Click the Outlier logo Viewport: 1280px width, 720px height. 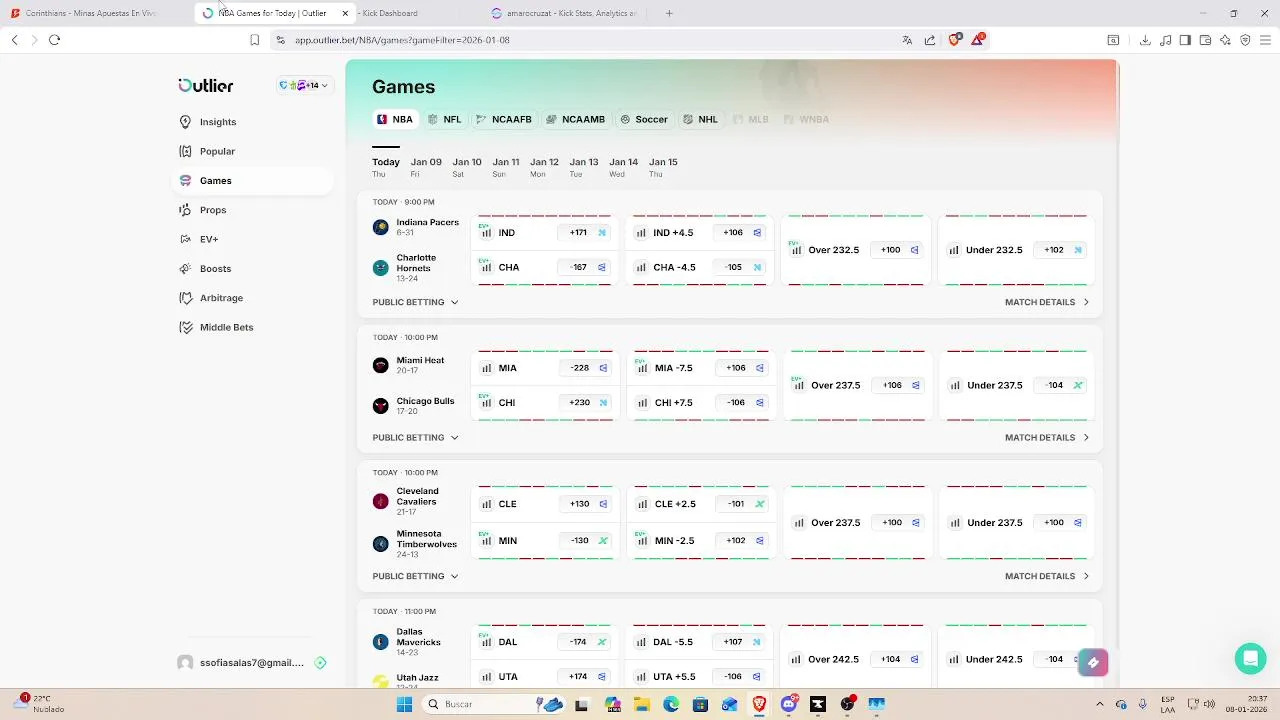click(206, 86)
